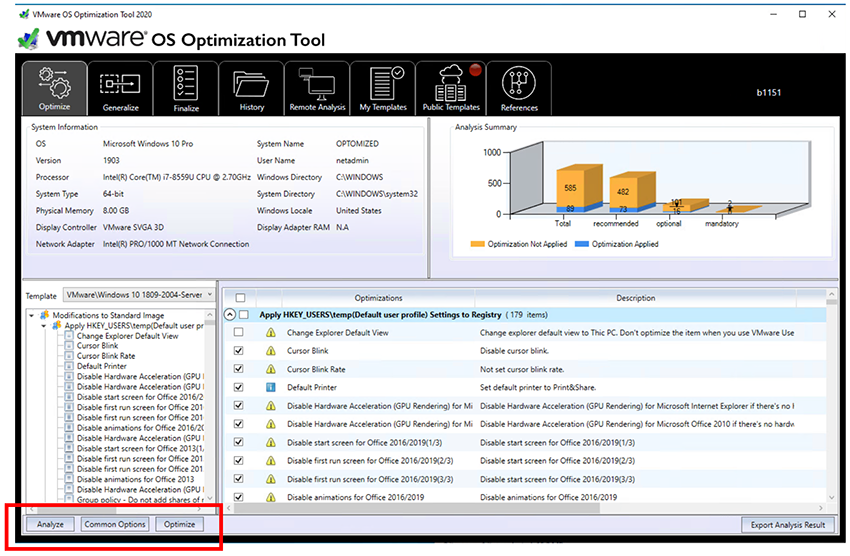Screen dimensions: 850x556
Task: Click warning icon beside Disable start screen 2016/2019(1/3)
Action: click(271, 442)
